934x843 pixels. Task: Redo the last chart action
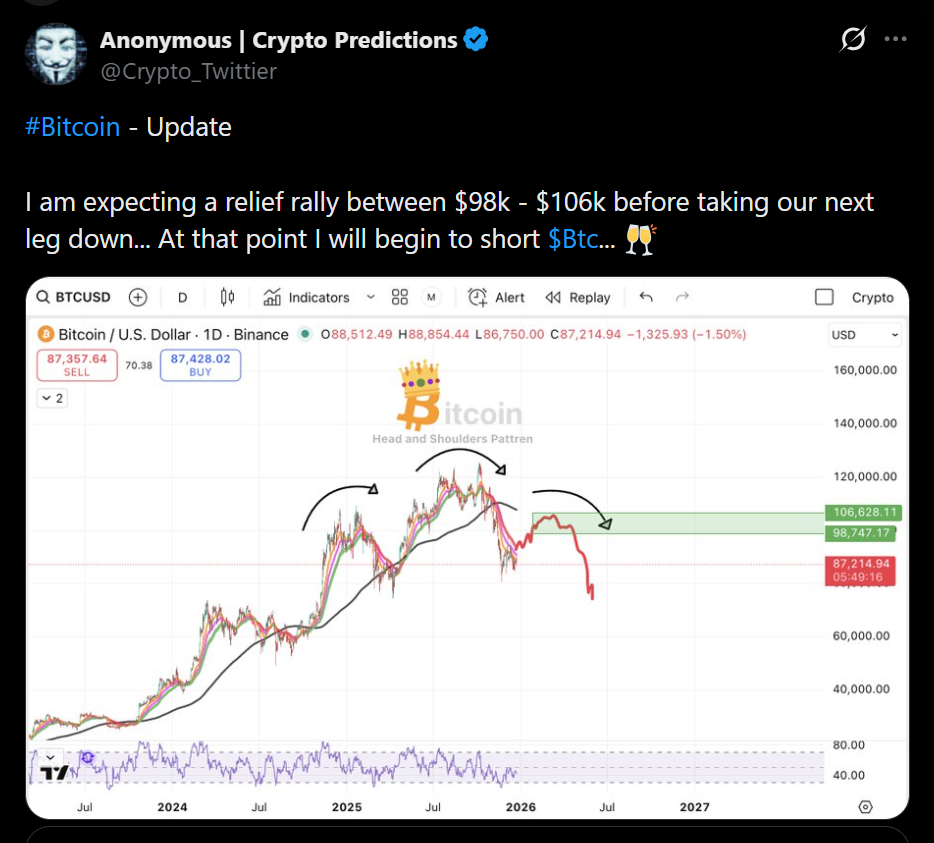[x=683, y=297]
